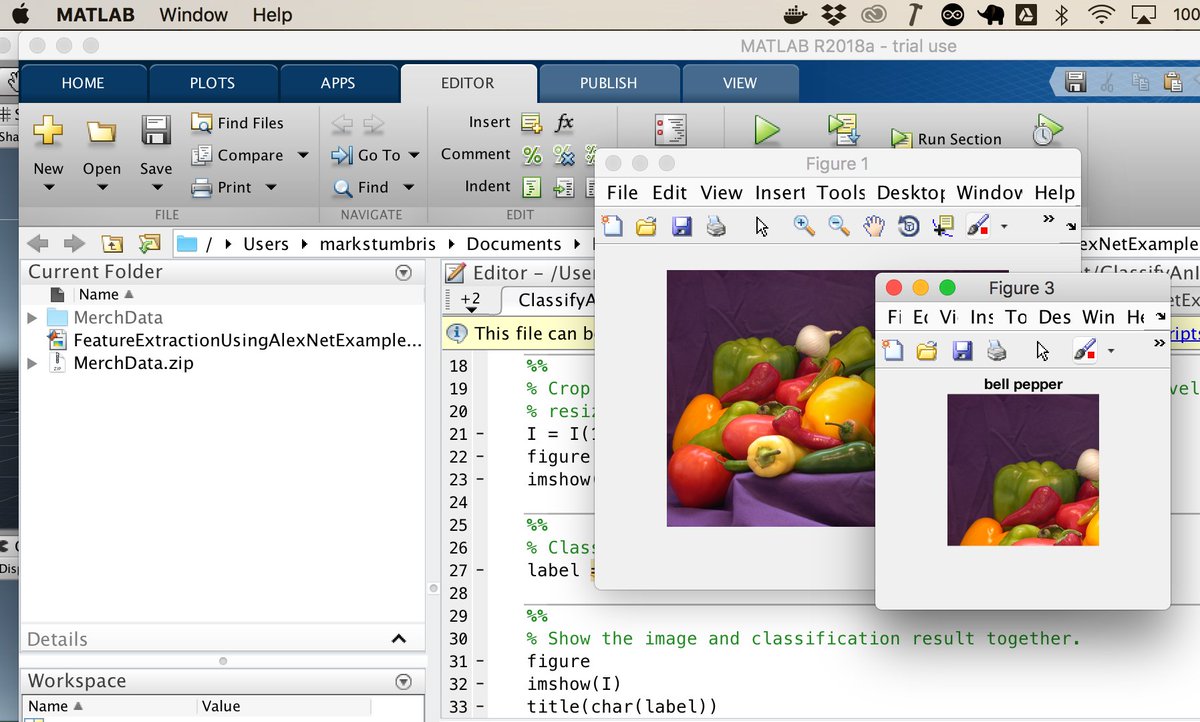Click Documents in the folder path
Image resolution: width=1200 pixels, height=722 pixels.
click(514, 244)
